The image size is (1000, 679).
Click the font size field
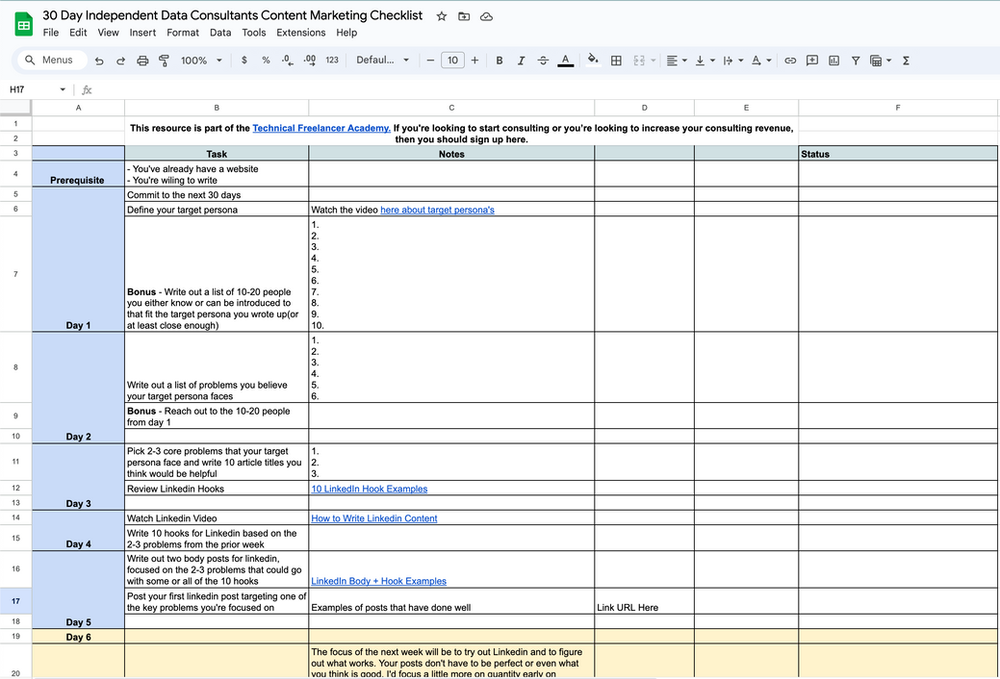[452, 60]
